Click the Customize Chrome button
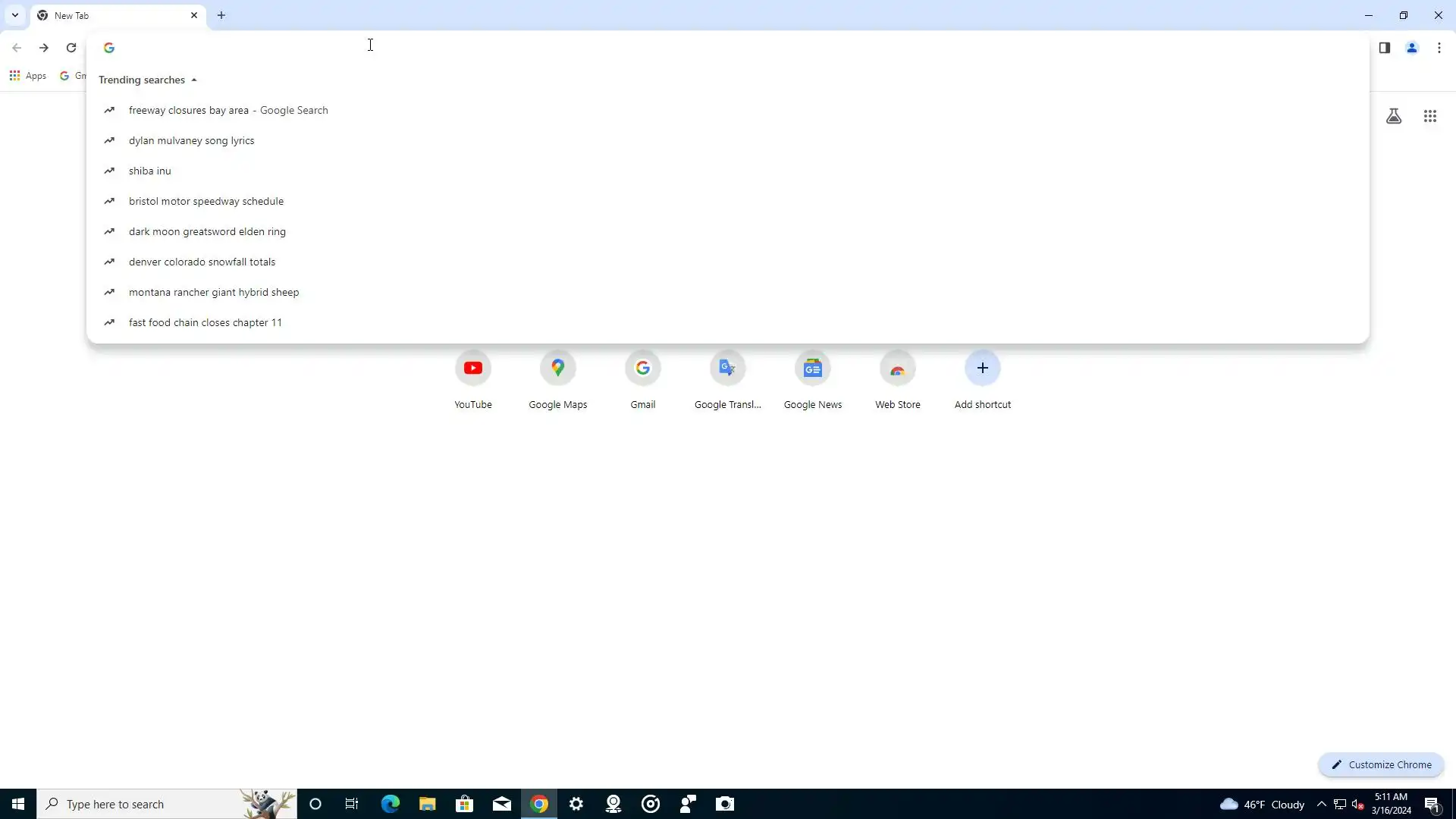Viewport: 1456px width, 819px height. [x=1381, y=764]
